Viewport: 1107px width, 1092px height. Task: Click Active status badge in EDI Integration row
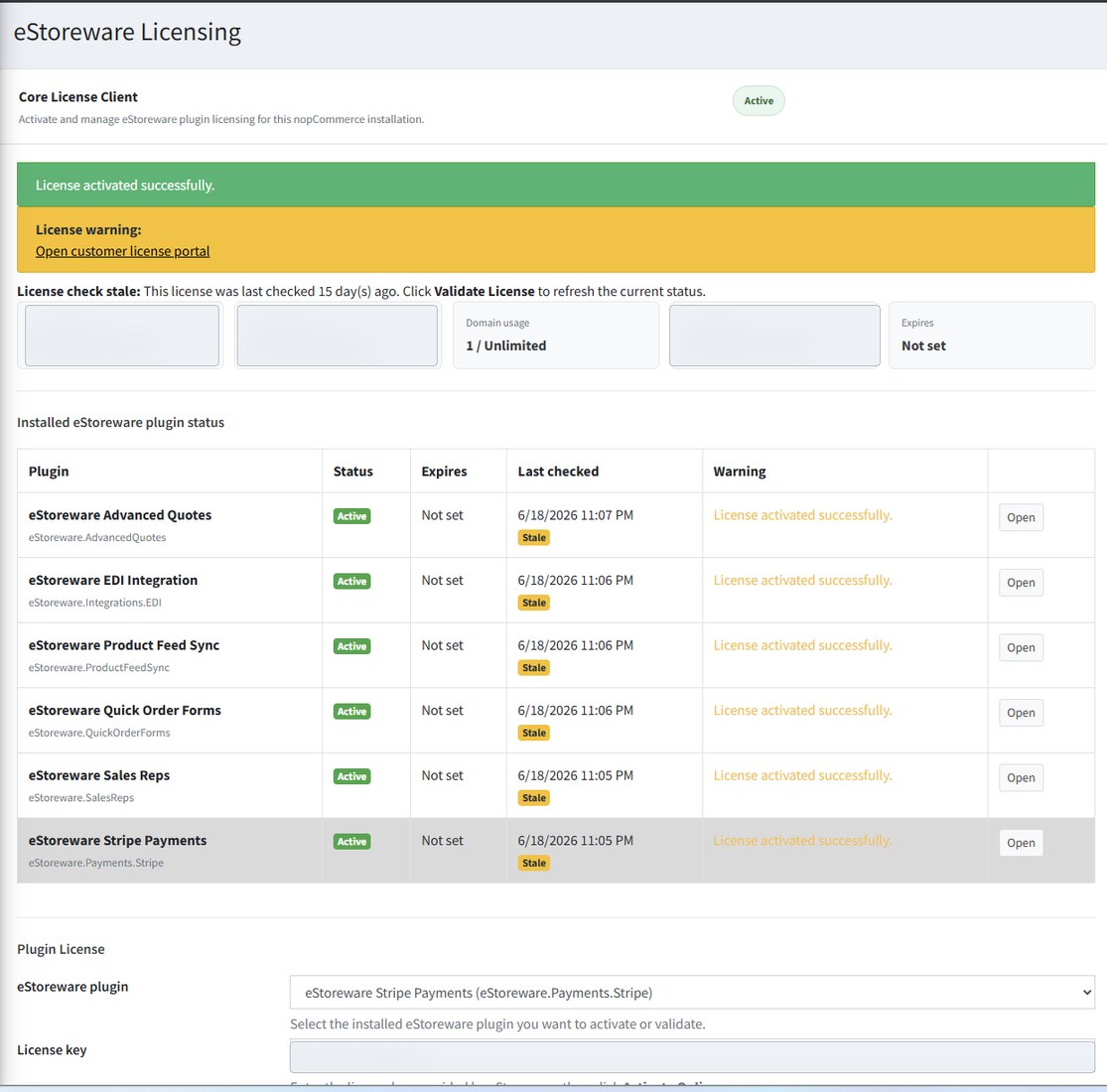pyautogui.click(x=351, y=581)
